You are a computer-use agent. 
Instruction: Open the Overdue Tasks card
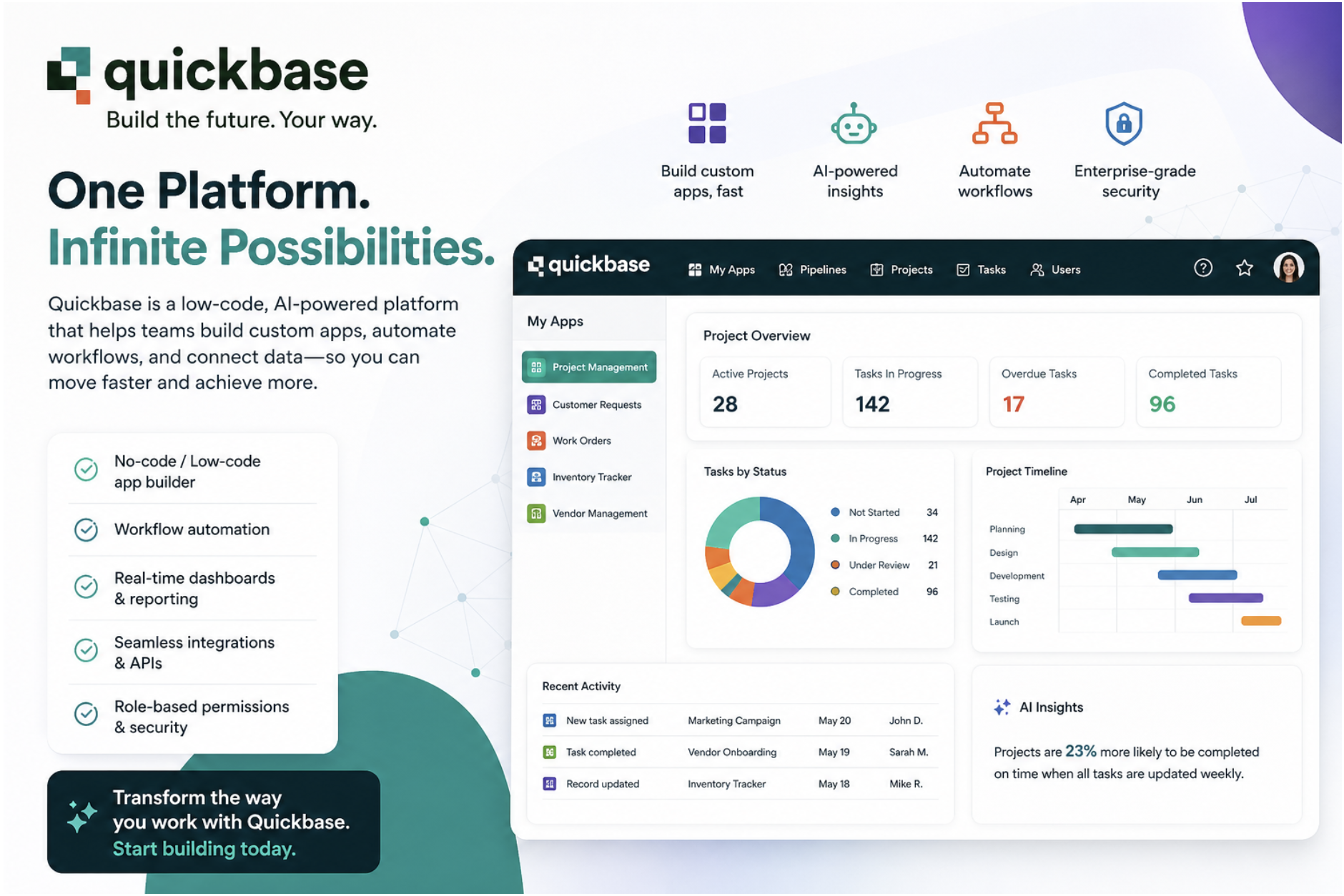click(x=1056, y=391)
